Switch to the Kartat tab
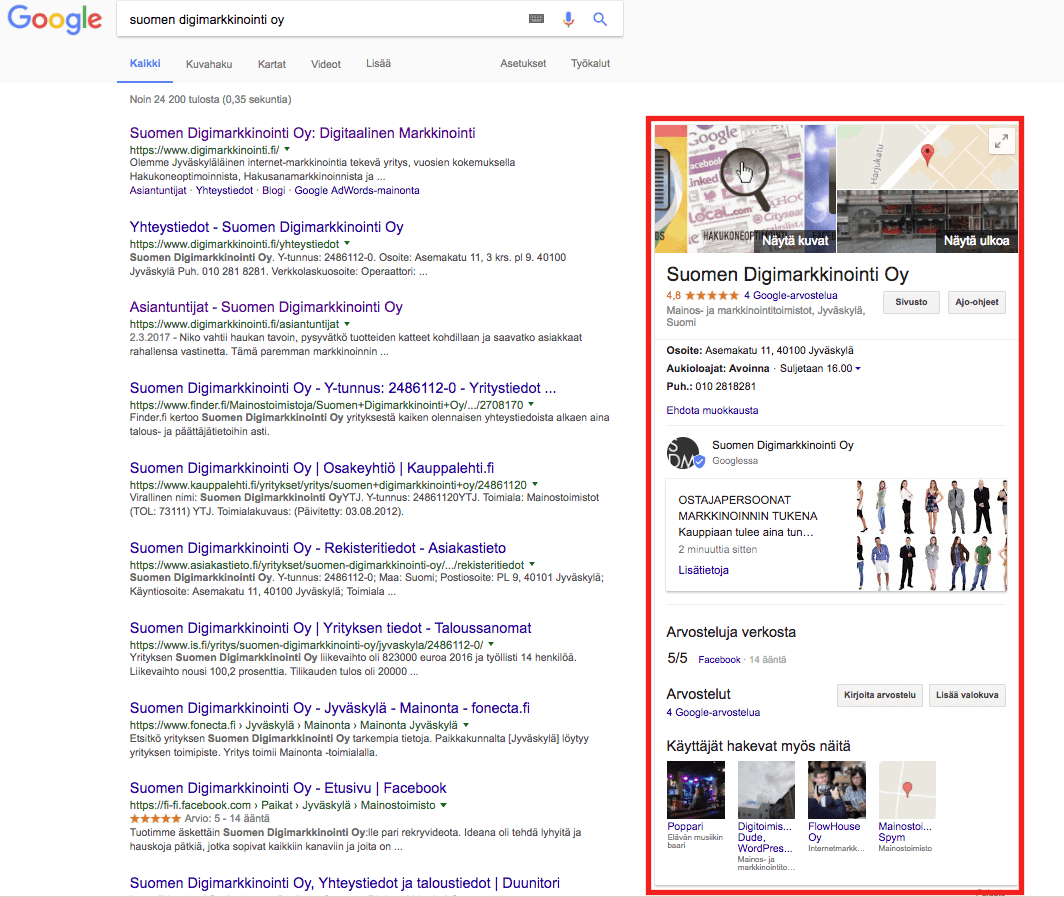 pos(271,64)
